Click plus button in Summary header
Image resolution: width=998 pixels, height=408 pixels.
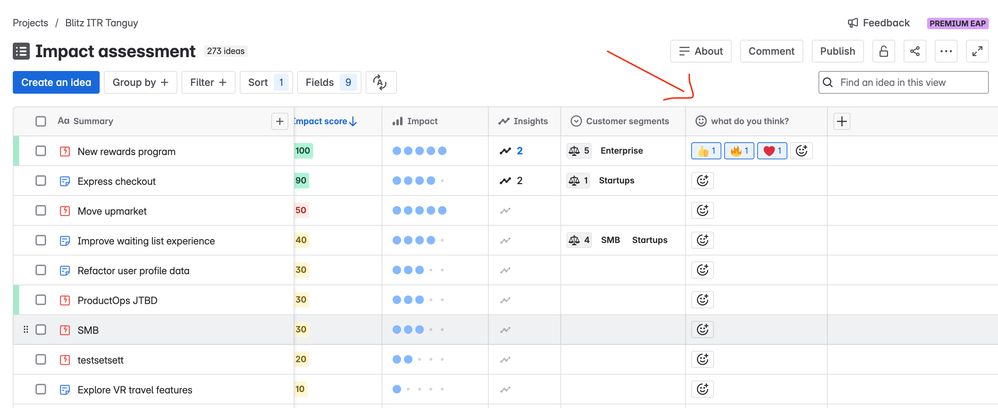coord(279,122)
